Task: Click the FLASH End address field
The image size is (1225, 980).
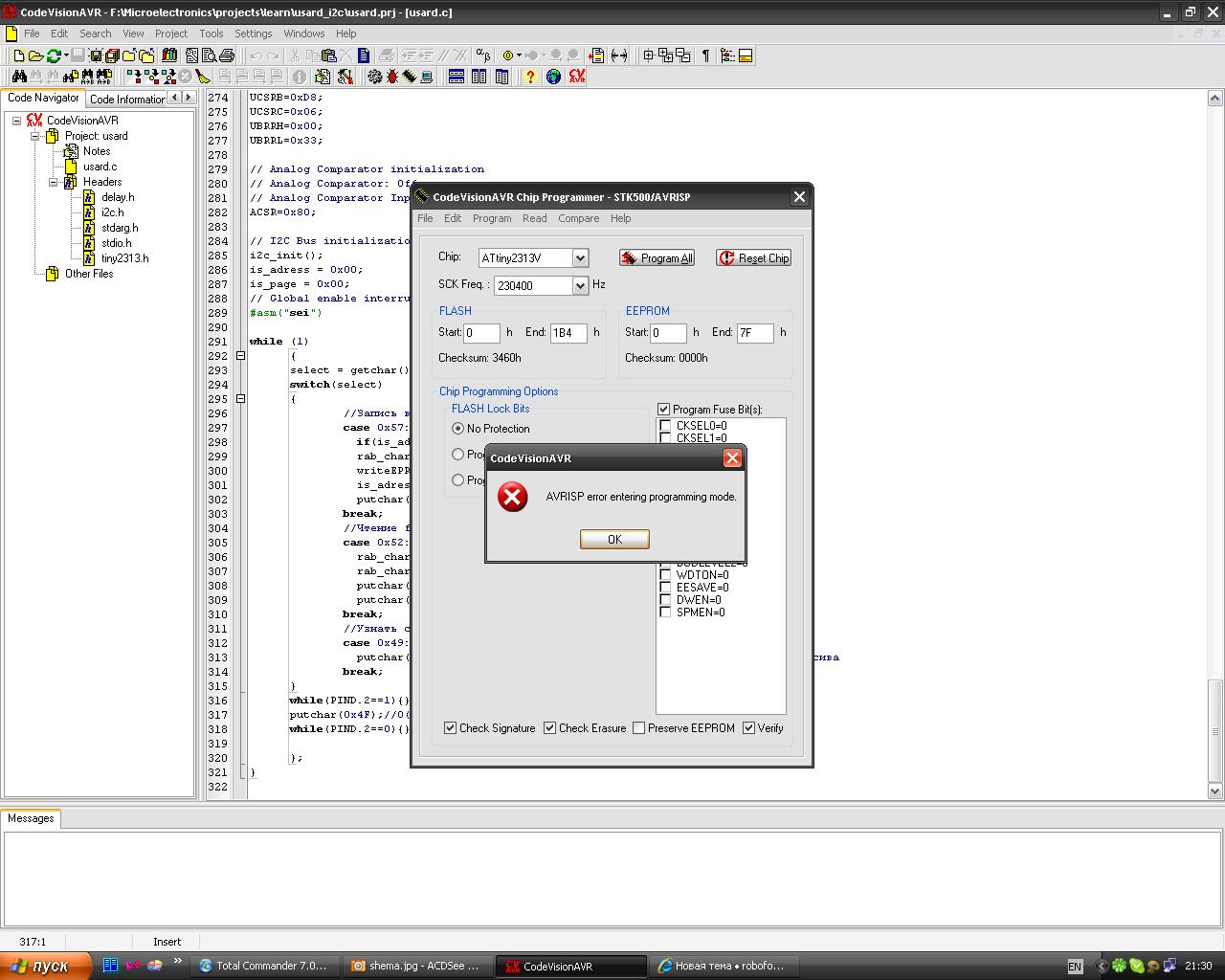Action: [568, 333]
